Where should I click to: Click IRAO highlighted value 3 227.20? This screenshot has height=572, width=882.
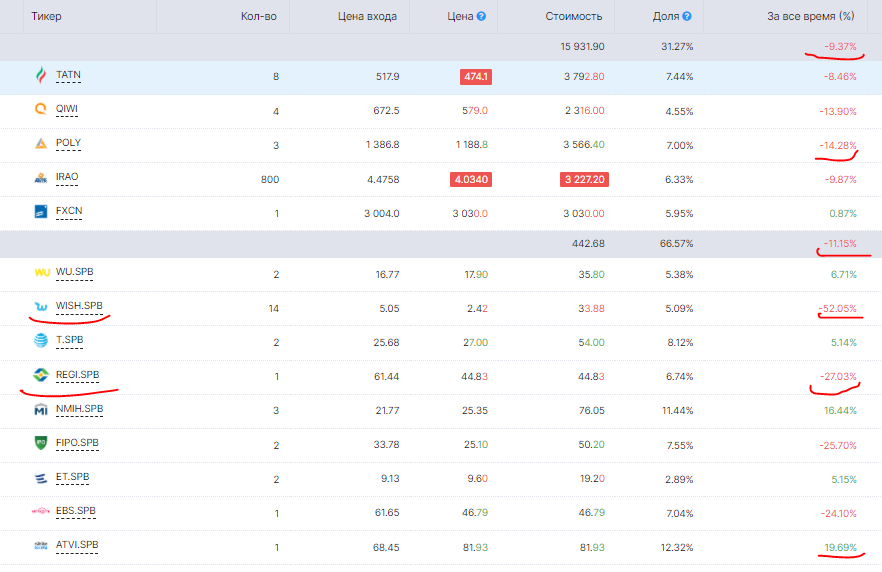coord(584,179)
